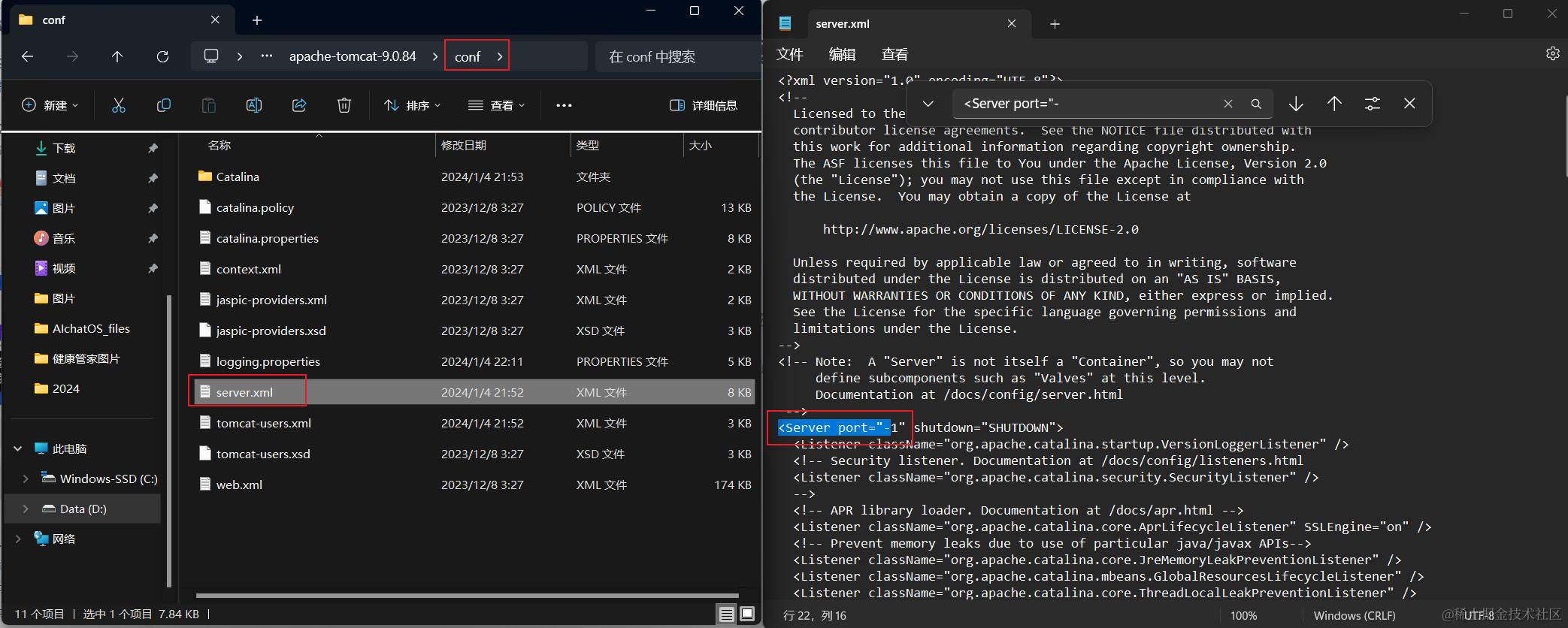Image resolution: width=1568 pixels, height=628 pixels.
Task: Toggle the details pane button
Action: 704,105
